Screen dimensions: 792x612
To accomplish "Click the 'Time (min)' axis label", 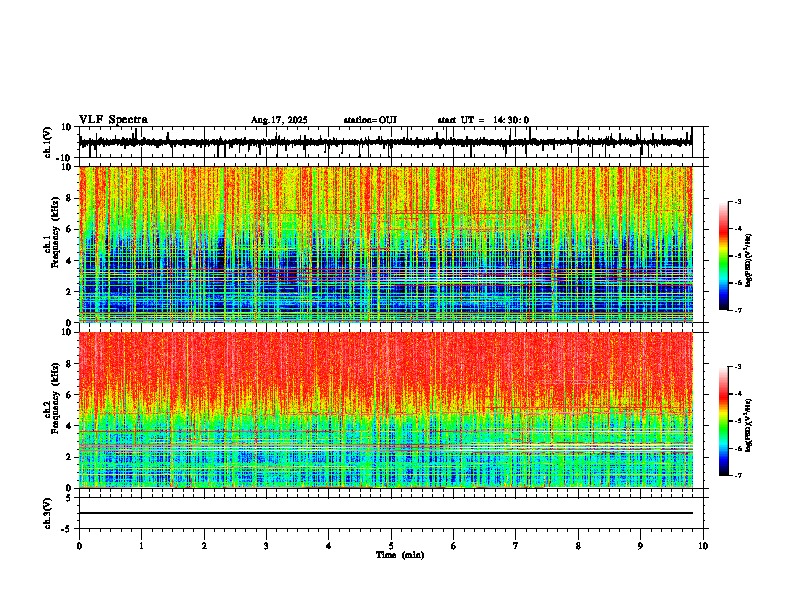I will coord(400,555).
